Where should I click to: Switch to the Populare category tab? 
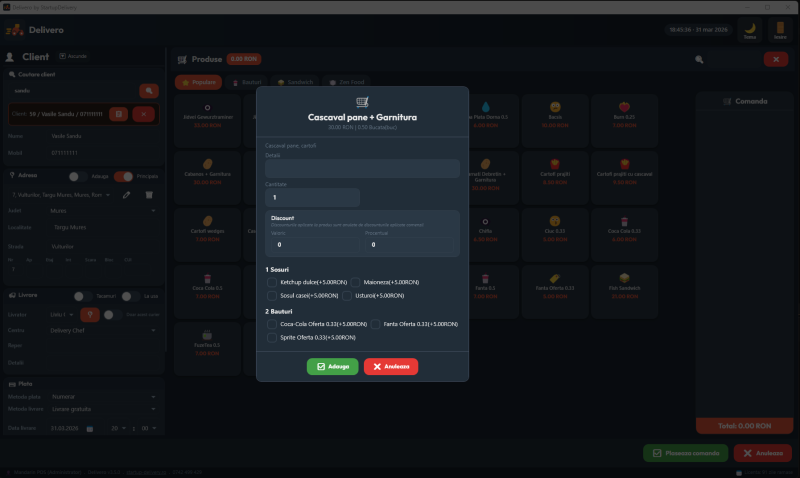click(198, 82)
